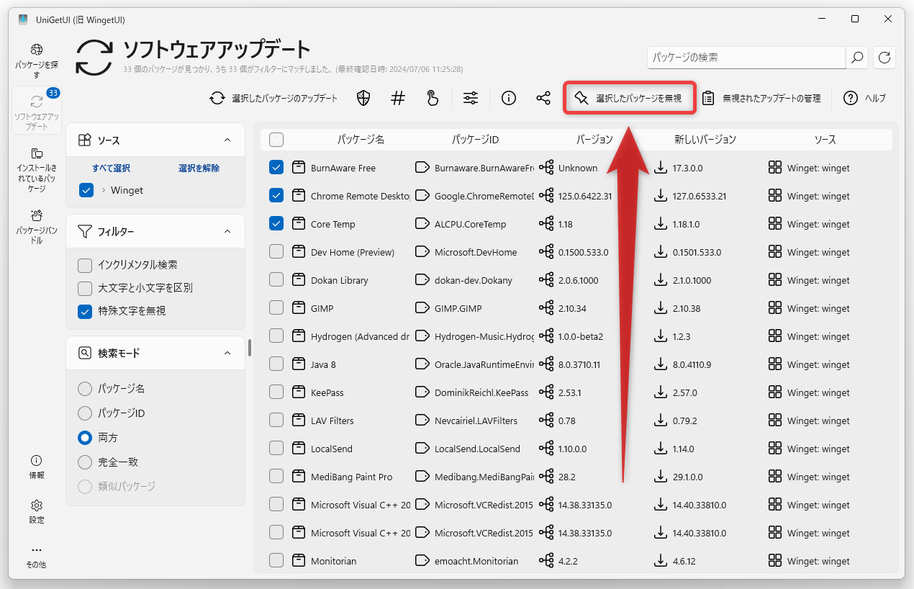Collapse the ソース panel chevron
This screenshot has height=589, width=914.
[x=227, y=140]
